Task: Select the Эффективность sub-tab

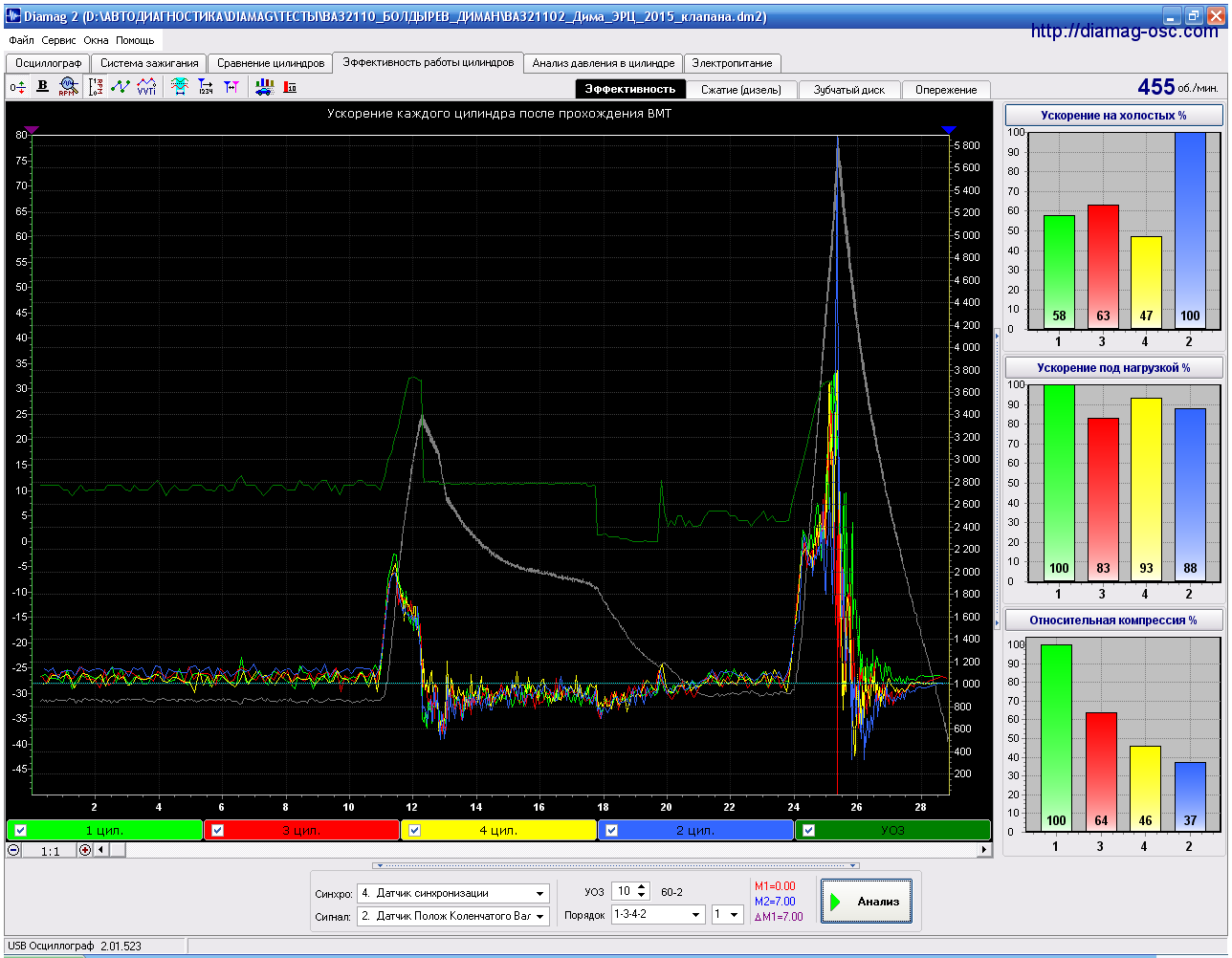Action: click(630, 89)
